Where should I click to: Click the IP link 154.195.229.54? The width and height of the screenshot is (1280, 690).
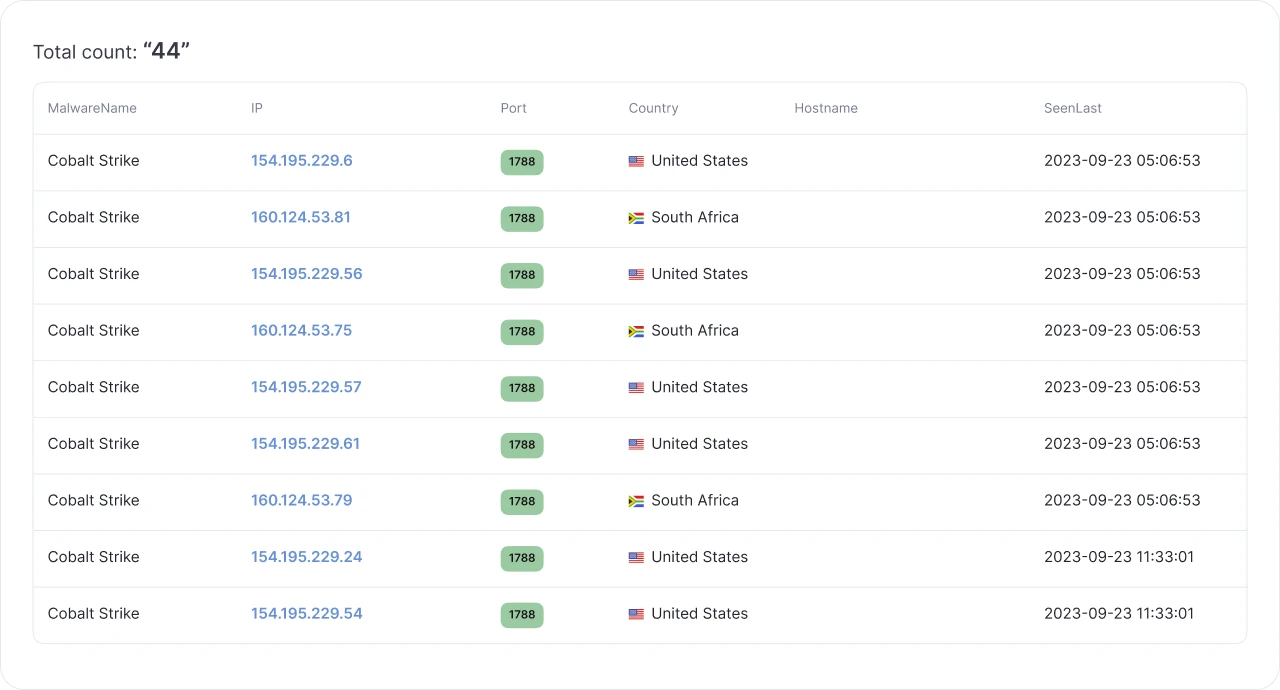[306, 614]
